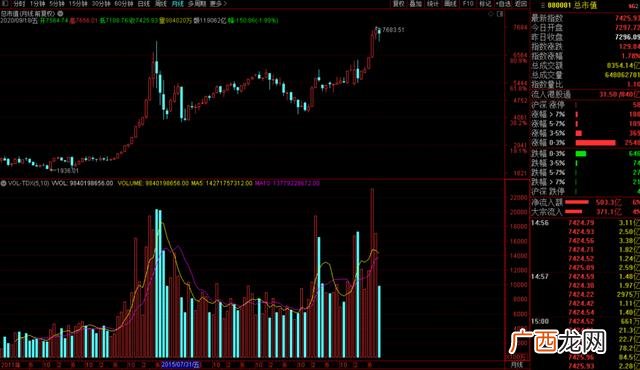Switch chart to 60分钟 period
Viewport: 640px width, 370px height.
[124, 4]
